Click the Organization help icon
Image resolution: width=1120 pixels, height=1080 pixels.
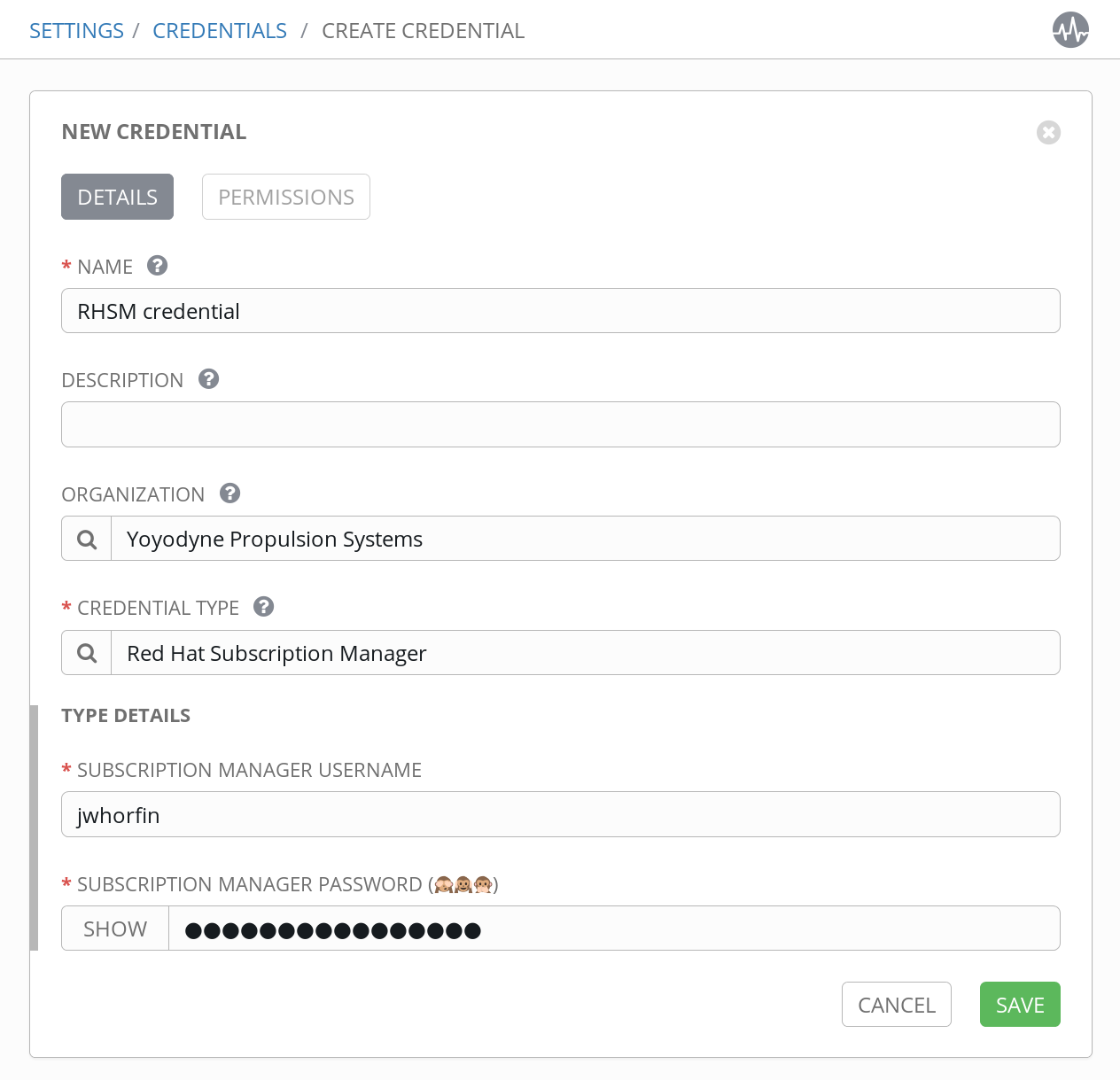(x=230, y=493)
